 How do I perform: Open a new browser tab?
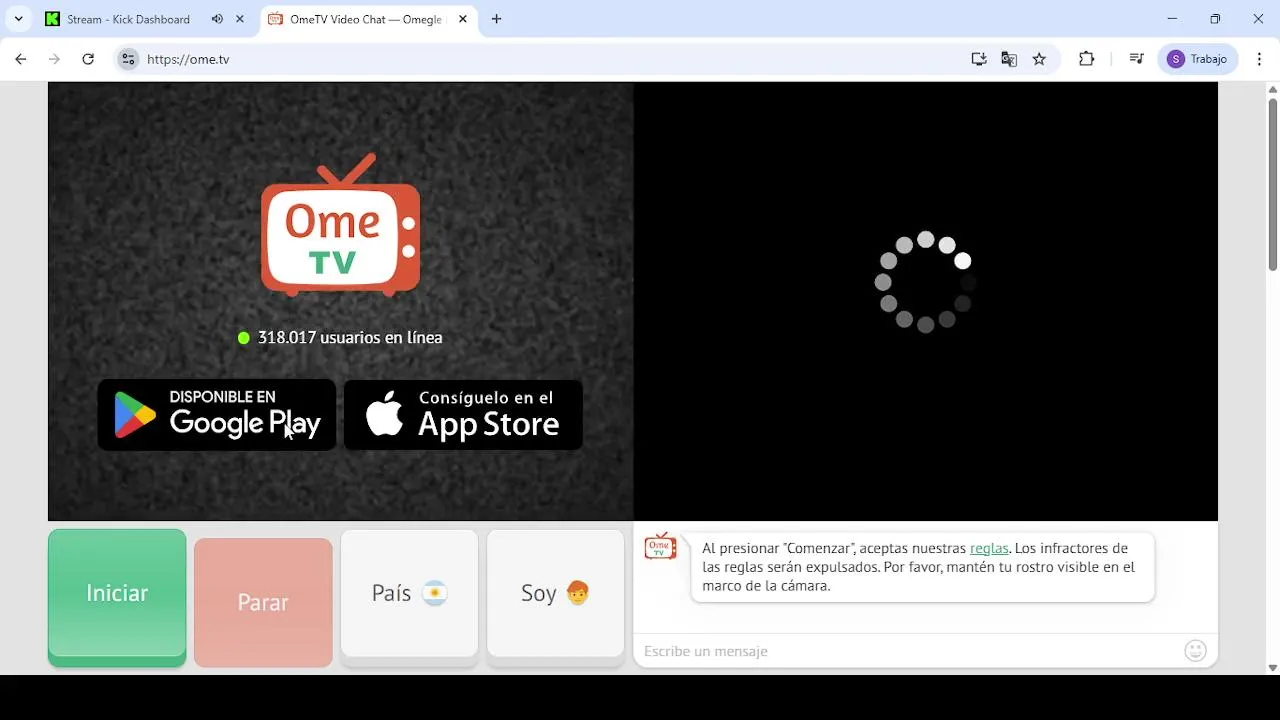(x=496, y=19)
